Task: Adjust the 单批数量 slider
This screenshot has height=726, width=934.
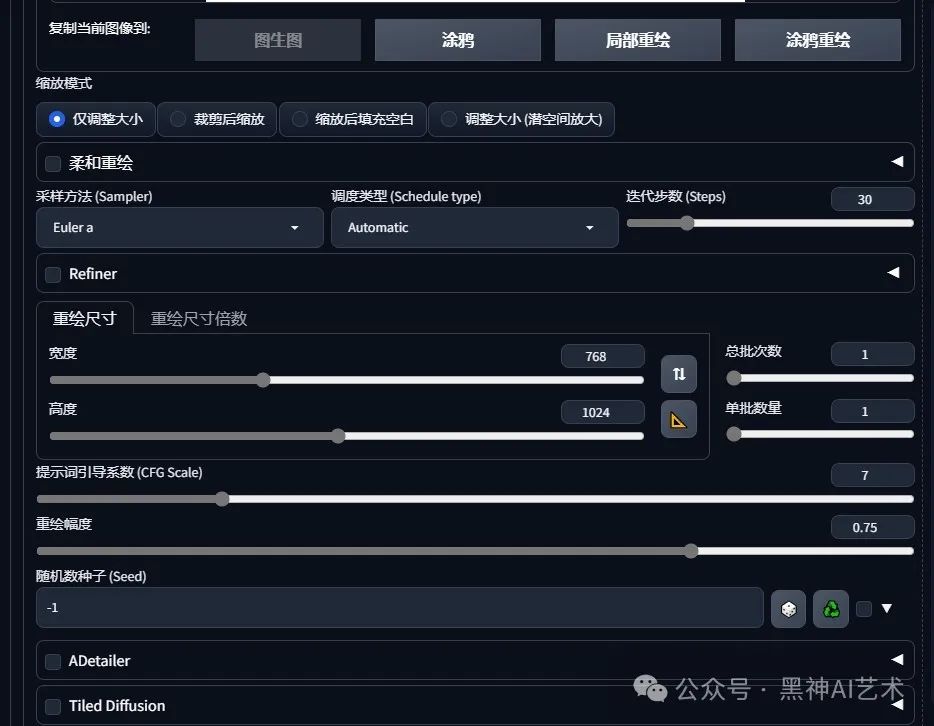Action: point(820,434)
